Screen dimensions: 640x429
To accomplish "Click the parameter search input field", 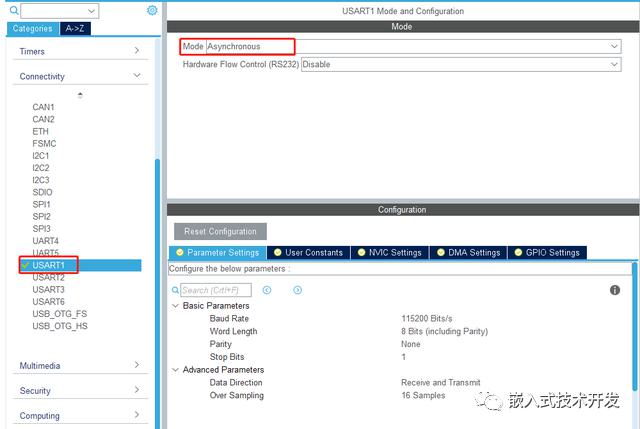I will (x=215, y=290).
